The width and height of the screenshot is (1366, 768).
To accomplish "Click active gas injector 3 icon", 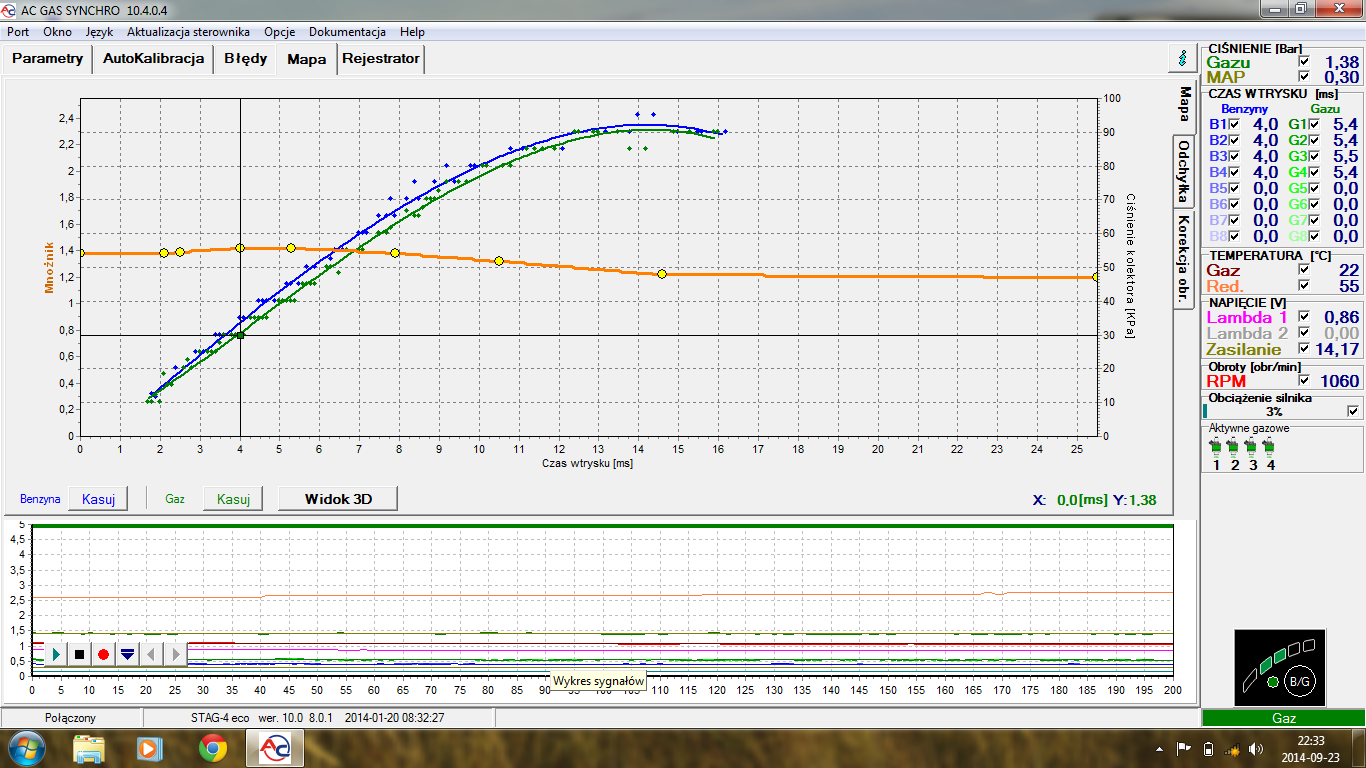I will click(1252, 446).
